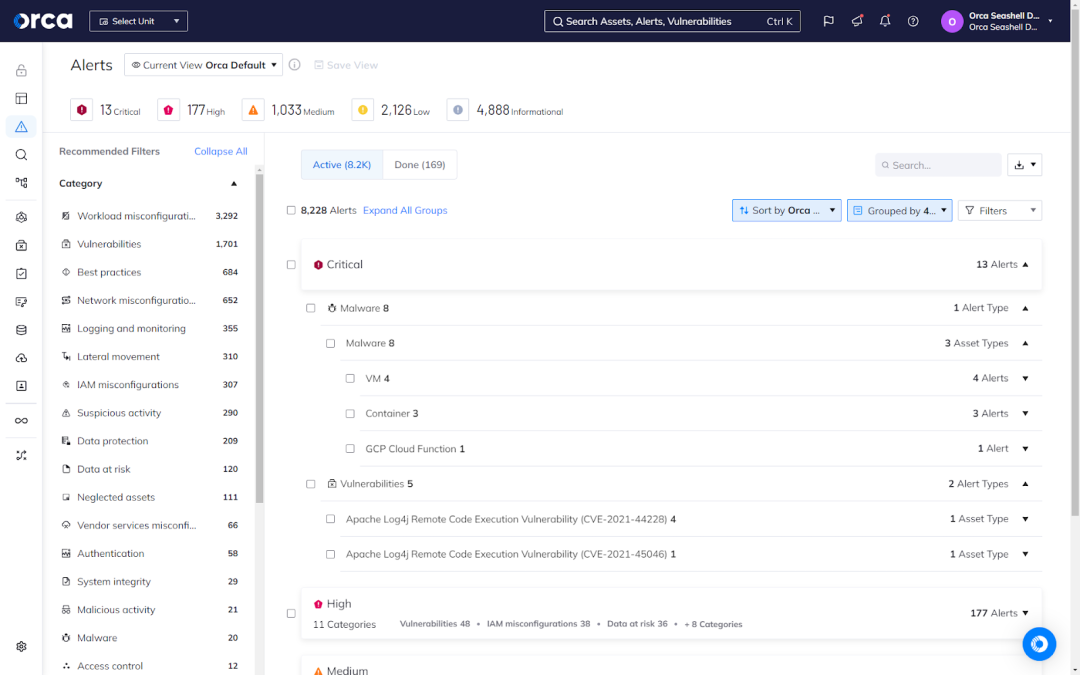The width and height of the screenshot is (1080, 675).
Task: Click the Informational severity count icon
Action: (457, 110)
